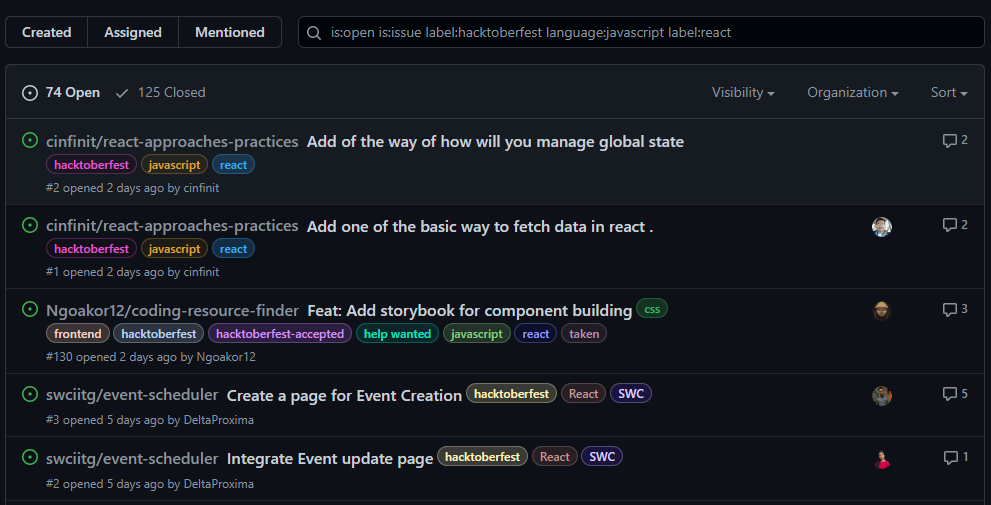The image size is (991, 505).
Task: Click checkmark icon beside 125 Closed
Action: (122, 93)
